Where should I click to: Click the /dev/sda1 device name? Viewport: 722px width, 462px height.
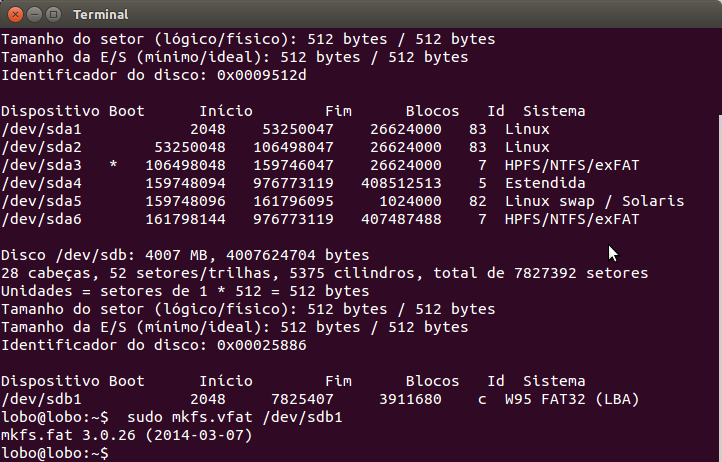(41, 129)
